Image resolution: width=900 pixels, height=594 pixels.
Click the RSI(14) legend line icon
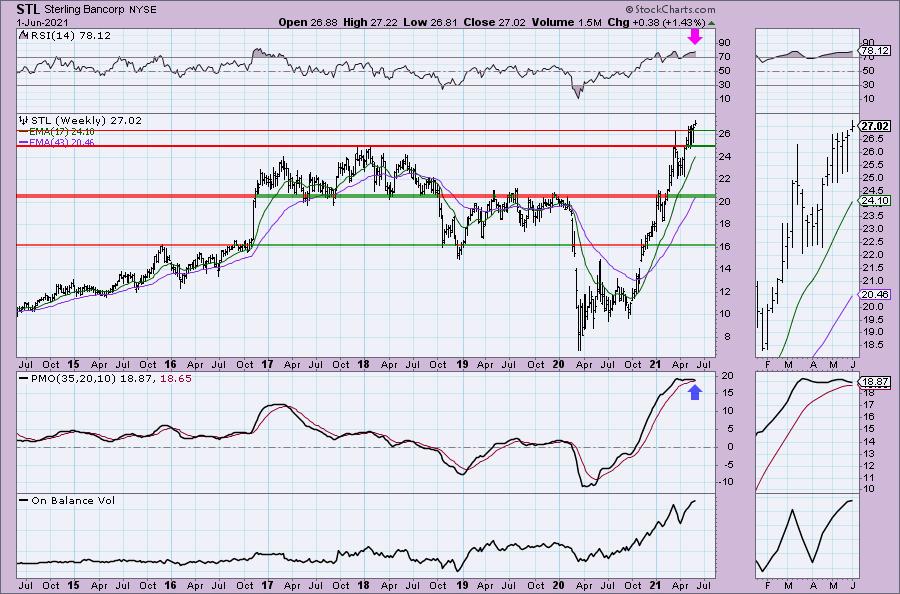click(x=23, y=35)
